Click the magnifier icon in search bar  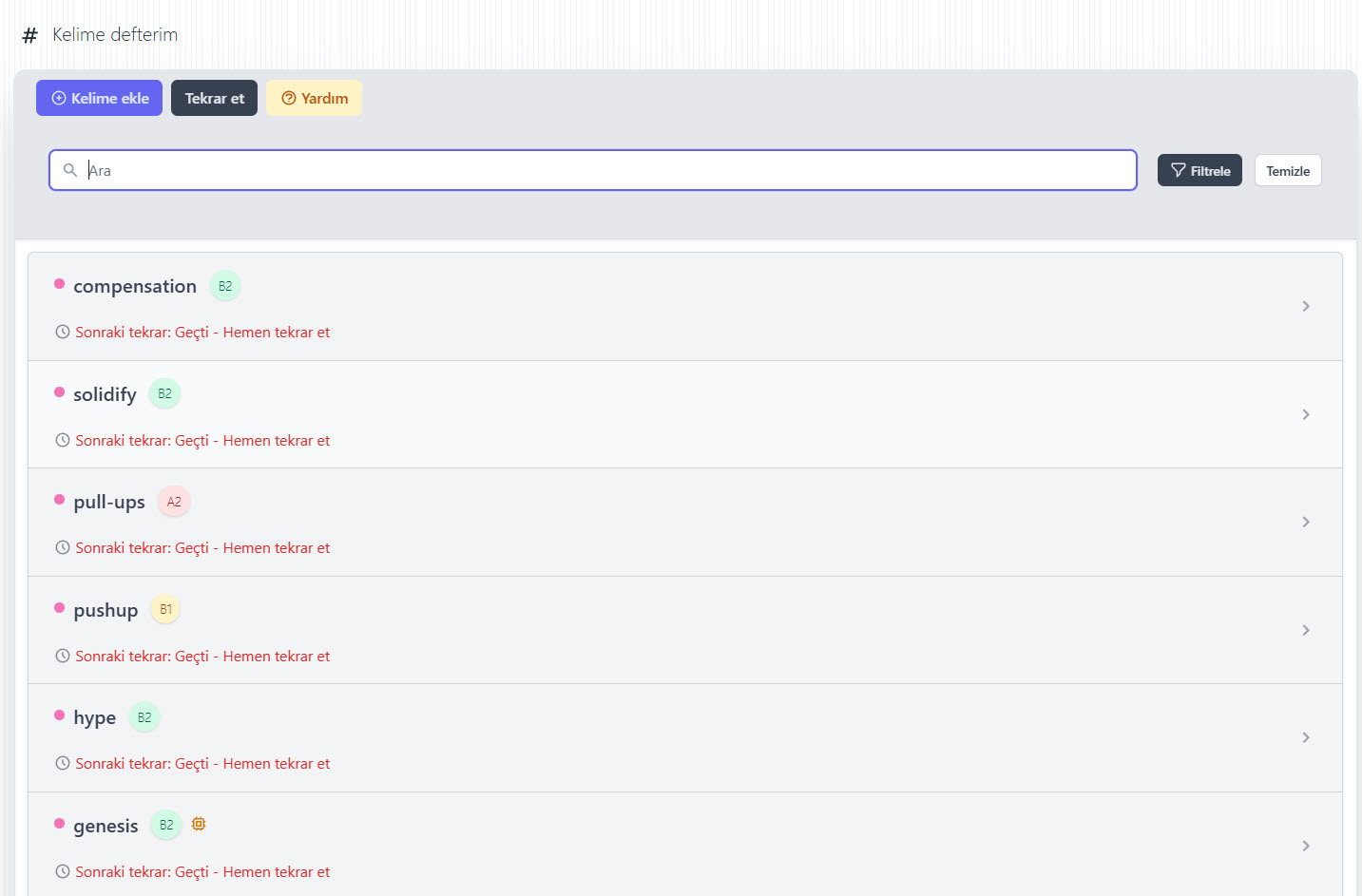[70, 170]
